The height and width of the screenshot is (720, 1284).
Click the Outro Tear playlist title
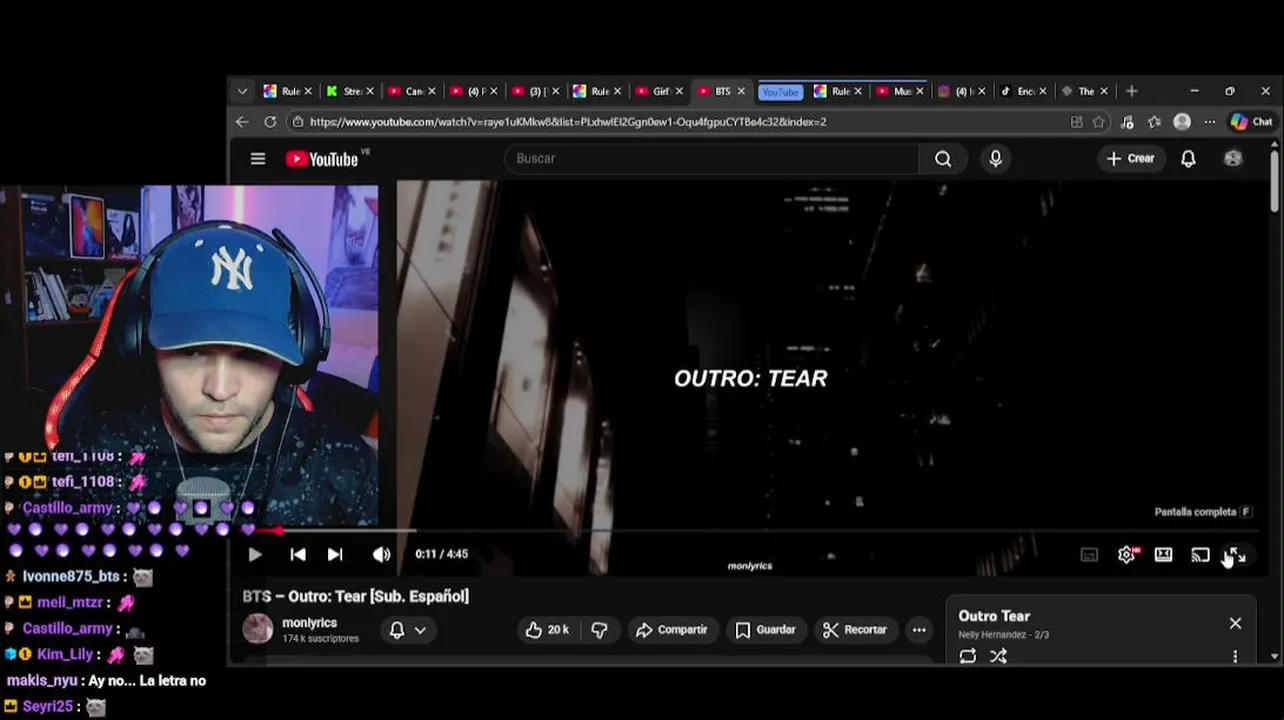click(994, 616)
